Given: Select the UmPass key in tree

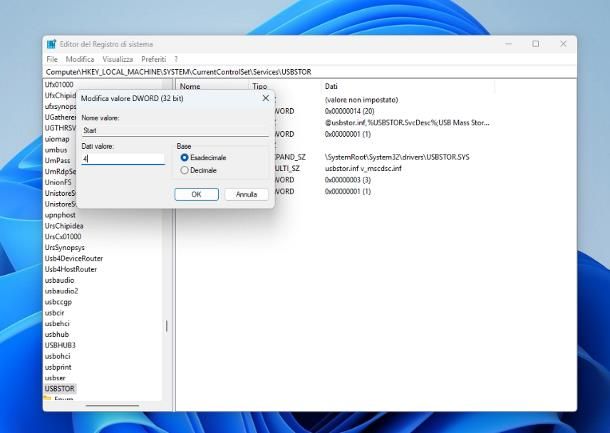Looking at the screenshot, I should click(x=57, y=160).
